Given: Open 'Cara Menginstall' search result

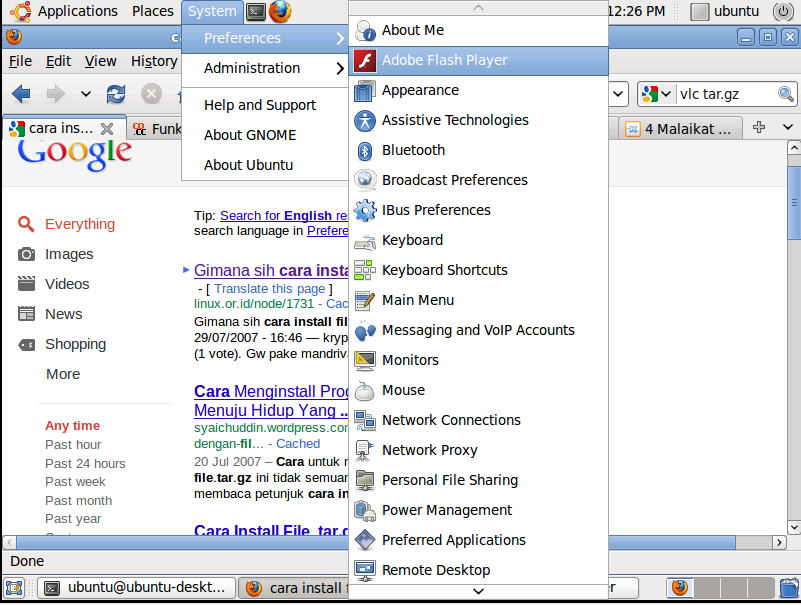Looking at the screenshot, I should (271, 401).
